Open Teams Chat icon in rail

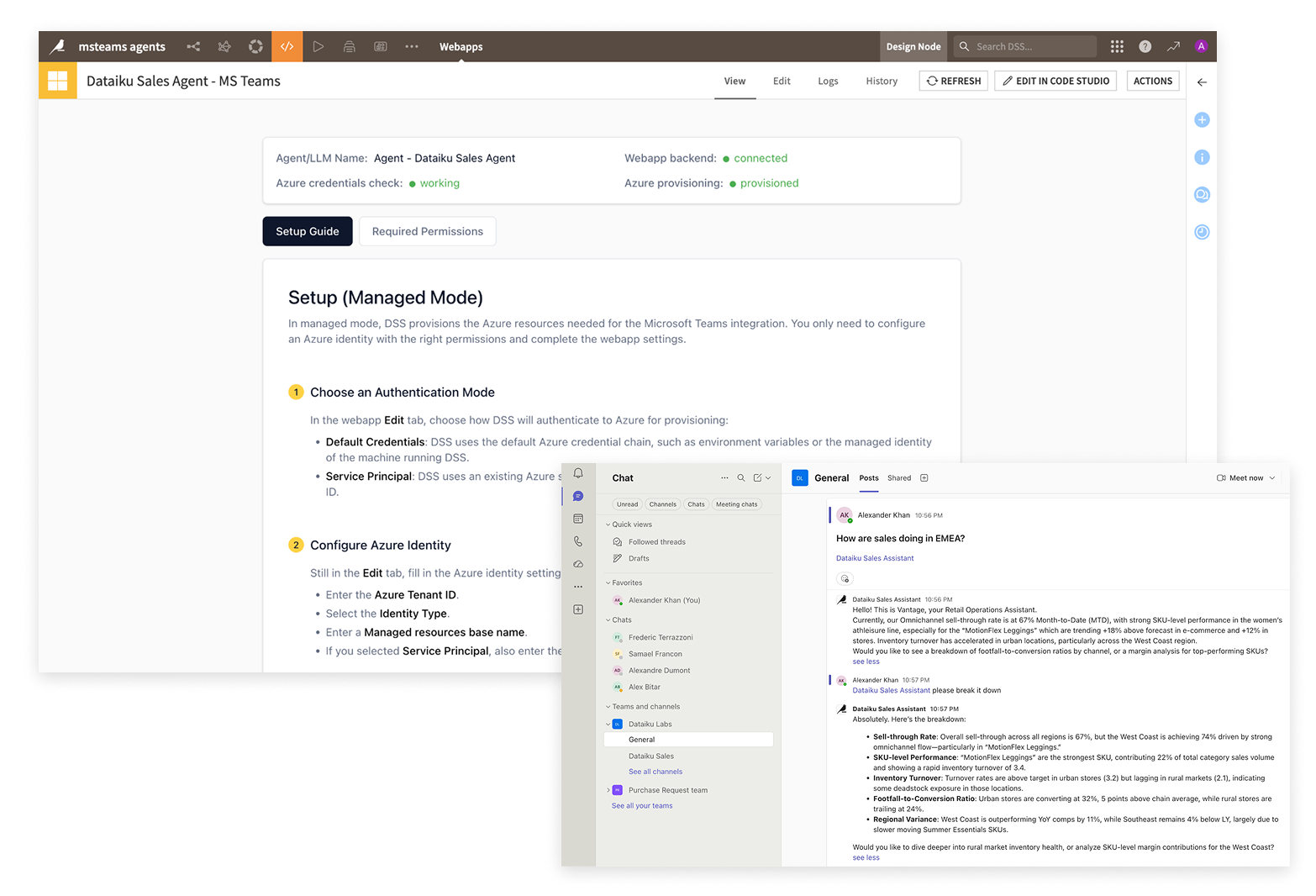pyautogui.click(x=578, y=496)
